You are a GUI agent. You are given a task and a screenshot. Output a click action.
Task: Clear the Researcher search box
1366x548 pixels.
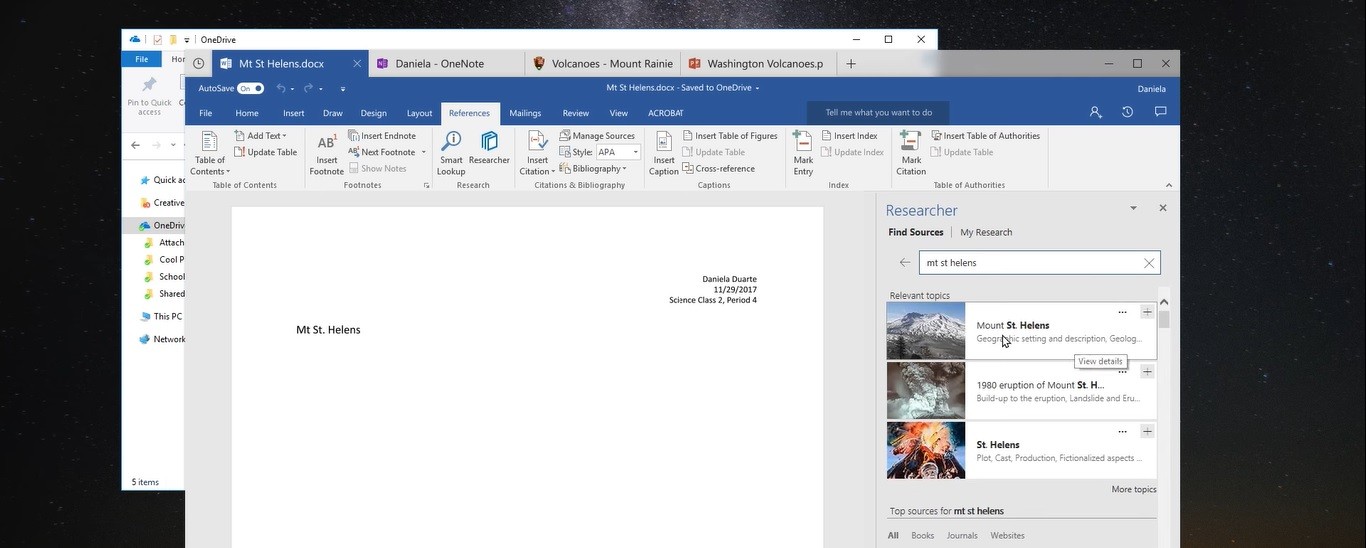[1149, 263]
